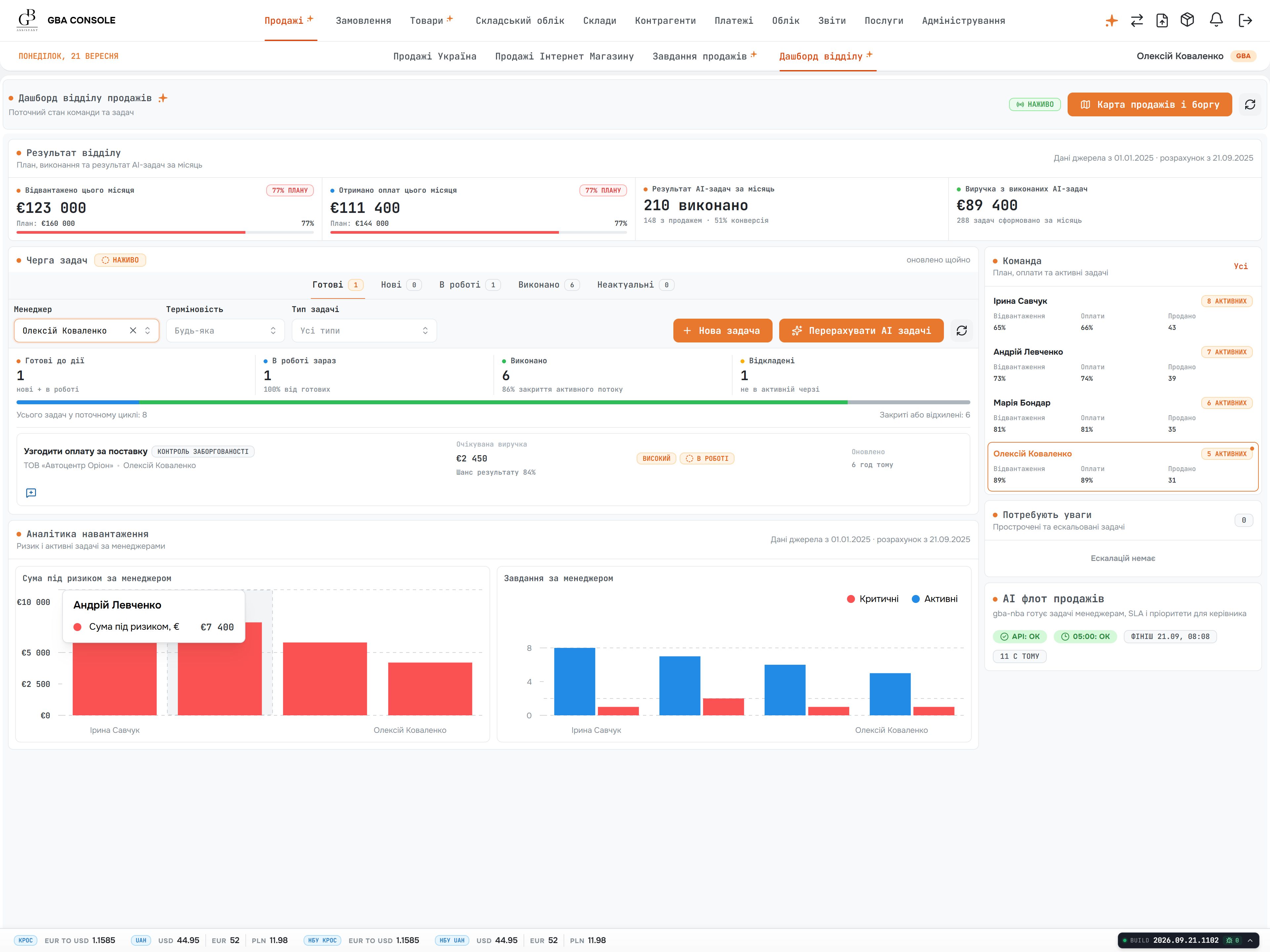Toggle the НАЖИВО live indicator in dashboard header

1035,104
